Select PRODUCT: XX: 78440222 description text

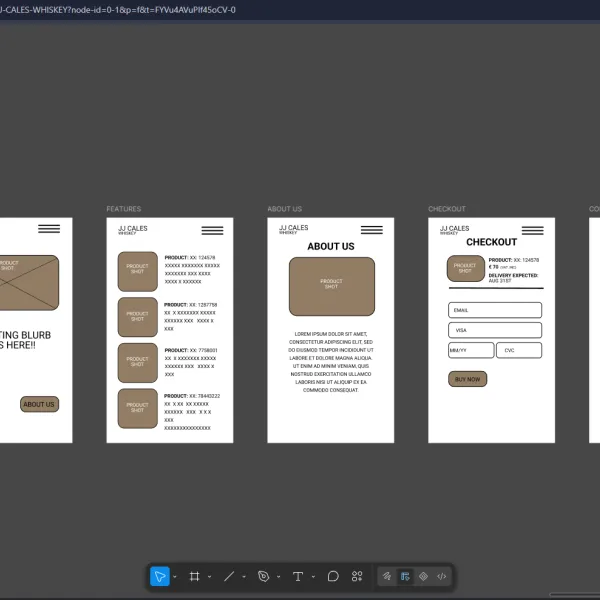(192, 412)
